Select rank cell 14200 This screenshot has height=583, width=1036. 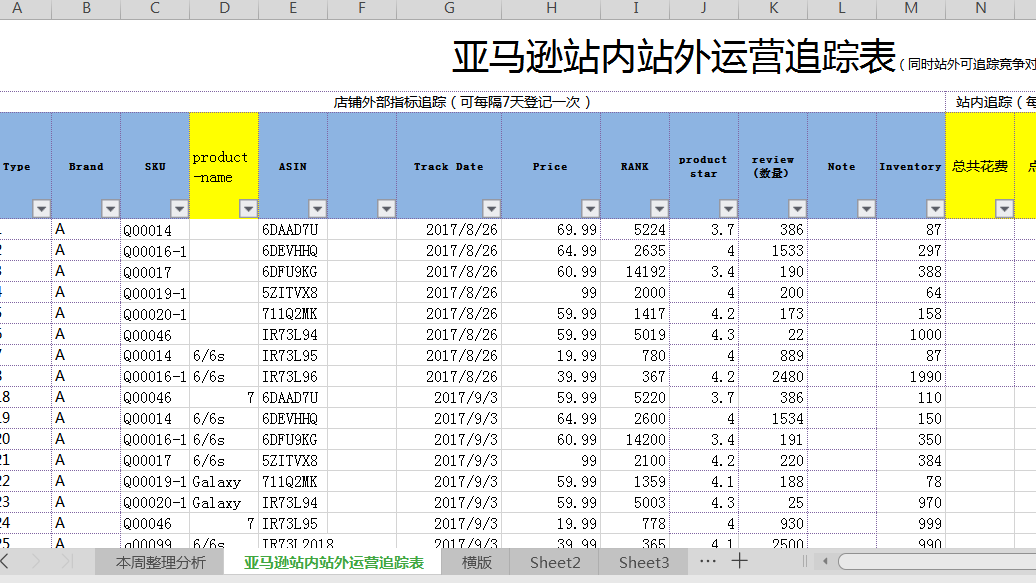tap(635, 440)
